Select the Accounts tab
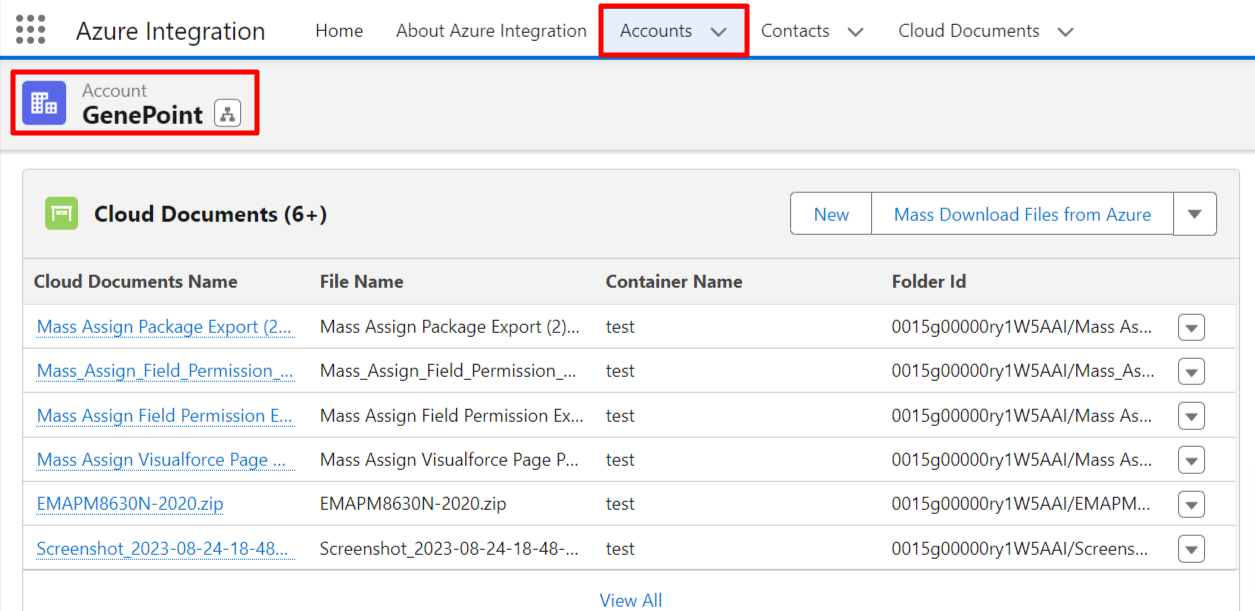The width and height of the screenshot is (1255, 611). (x=656, y=31)
